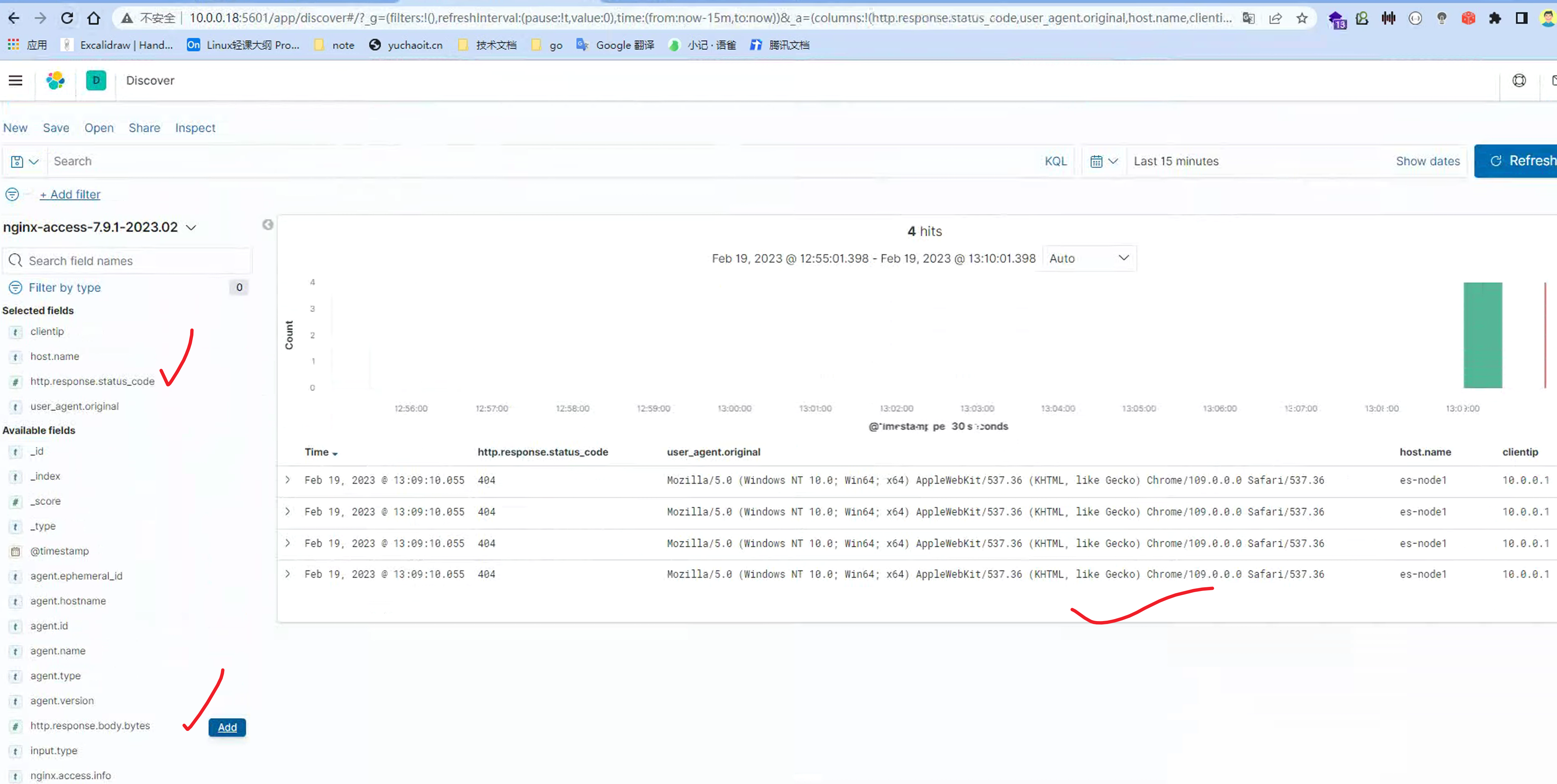The image size is (1557, 784).
Task: Collapse the fields sidebar arrow icon
Action: pyautogui.click(x=268, y=225)
